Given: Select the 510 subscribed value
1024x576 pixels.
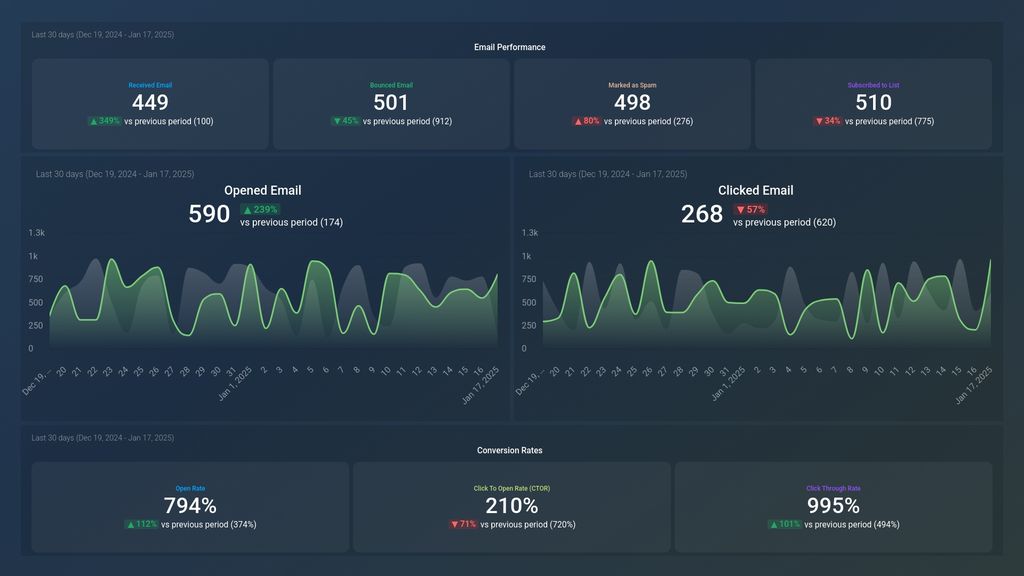Looking at the screenshot, I should (x=873, y=103).
